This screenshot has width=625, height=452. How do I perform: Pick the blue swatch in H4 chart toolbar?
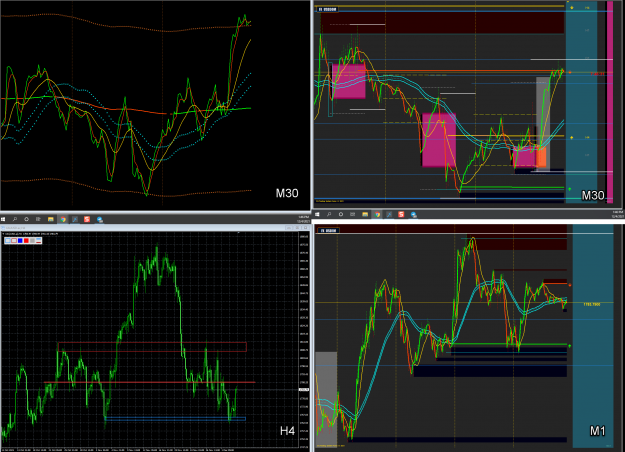click(20, 240)
